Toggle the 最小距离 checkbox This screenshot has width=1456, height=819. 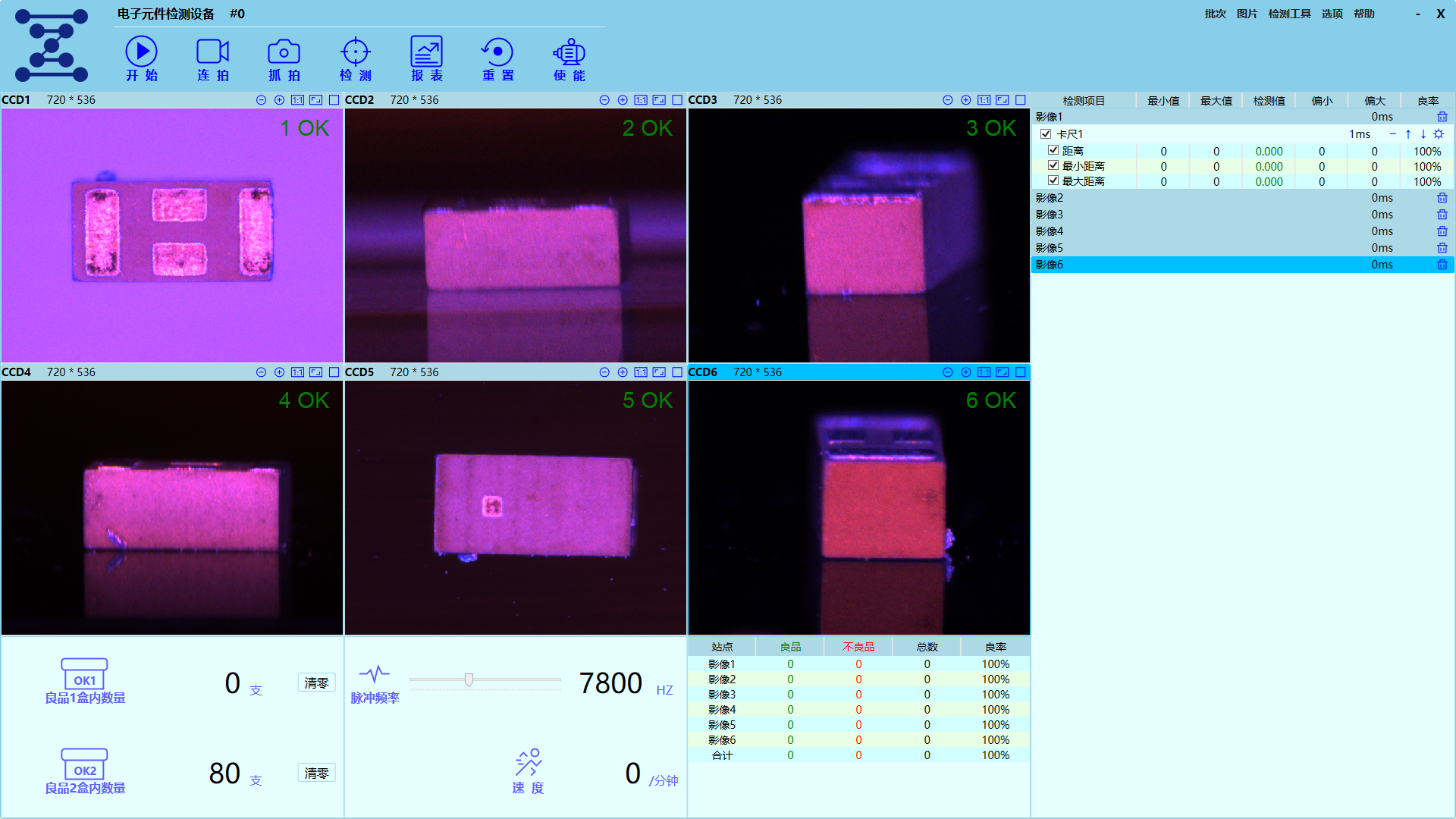click(x=1053, y=165)
